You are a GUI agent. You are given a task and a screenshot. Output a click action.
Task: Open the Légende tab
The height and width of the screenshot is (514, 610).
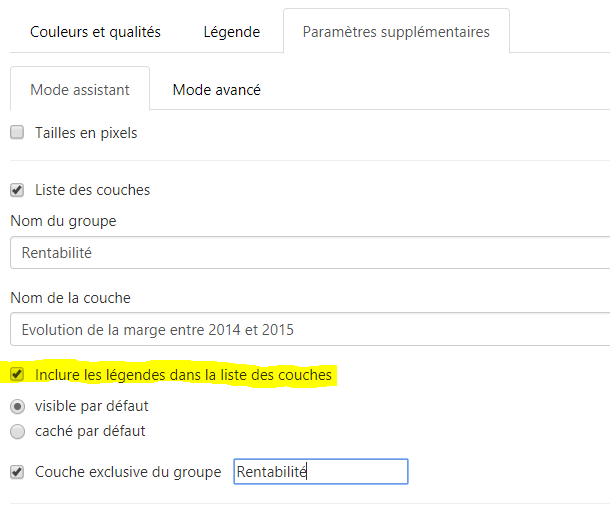click(232, 32)
